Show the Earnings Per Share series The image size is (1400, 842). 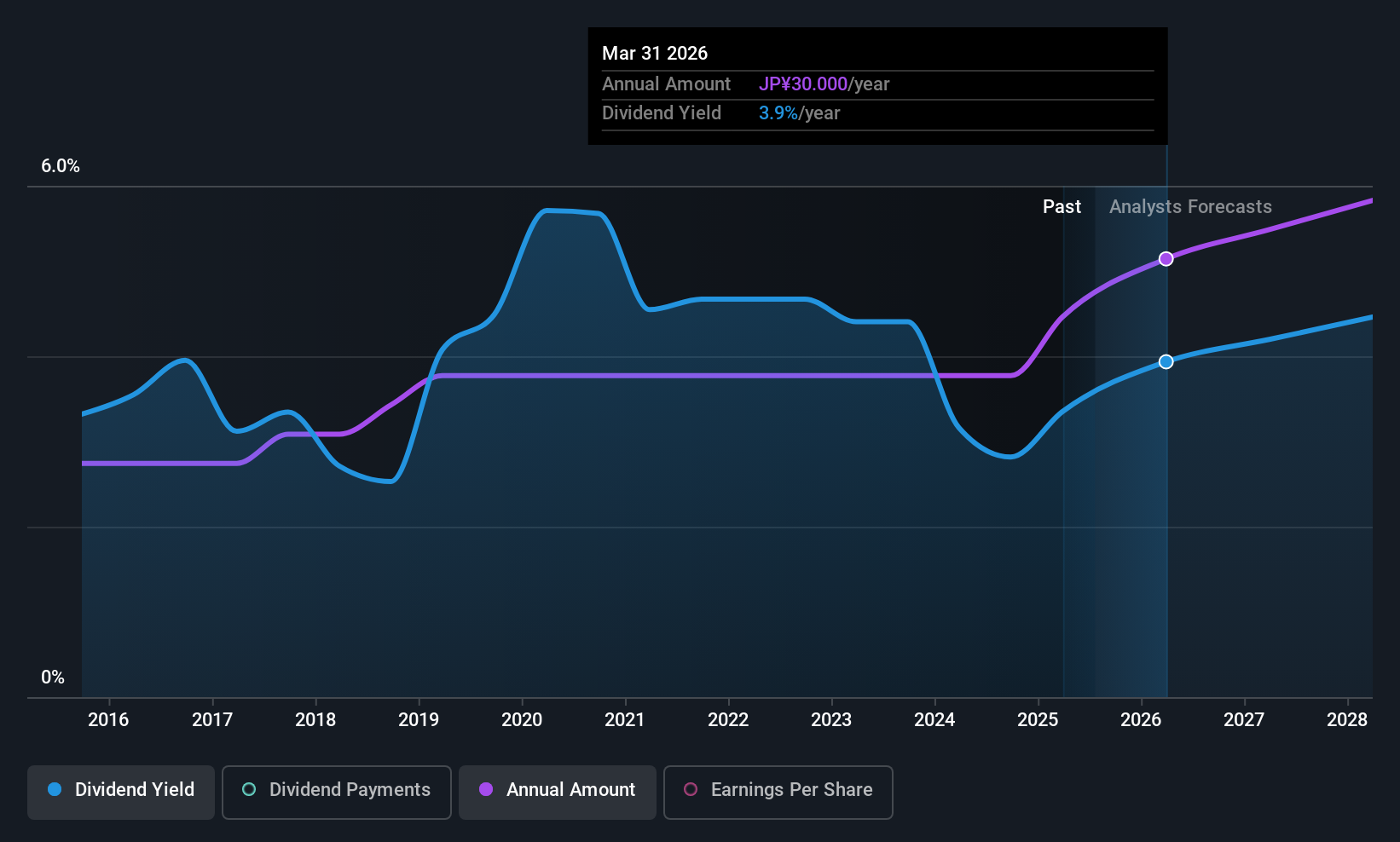point(778,793)
